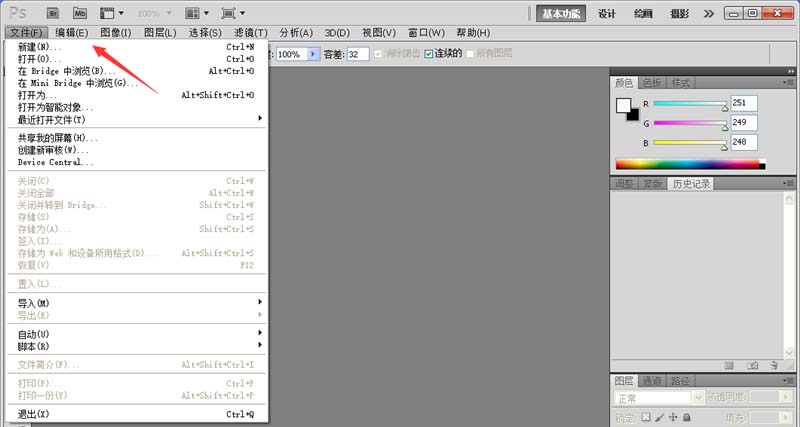
Task: Open Device Central... from the menu
Action: click(x=136, y=162)
